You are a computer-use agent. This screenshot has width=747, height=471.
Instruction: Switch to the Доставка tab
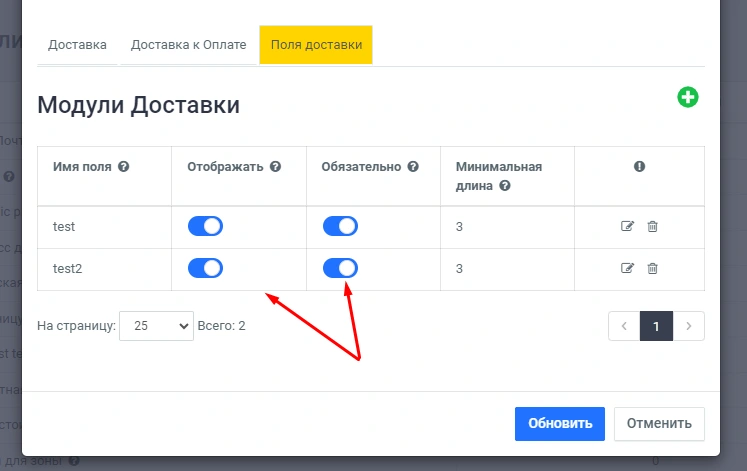pyautogui.click(x=77, y=45)
